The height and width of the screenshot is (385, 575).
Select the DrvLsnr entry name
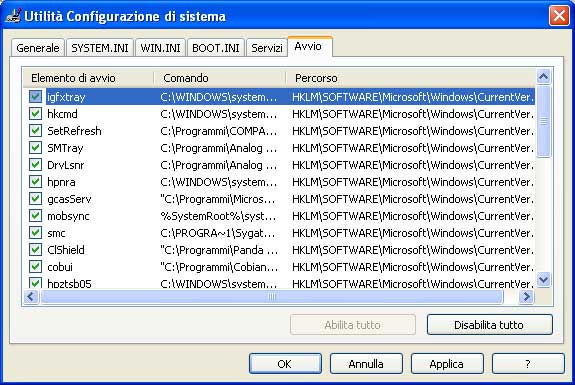(x=66, y=165)
